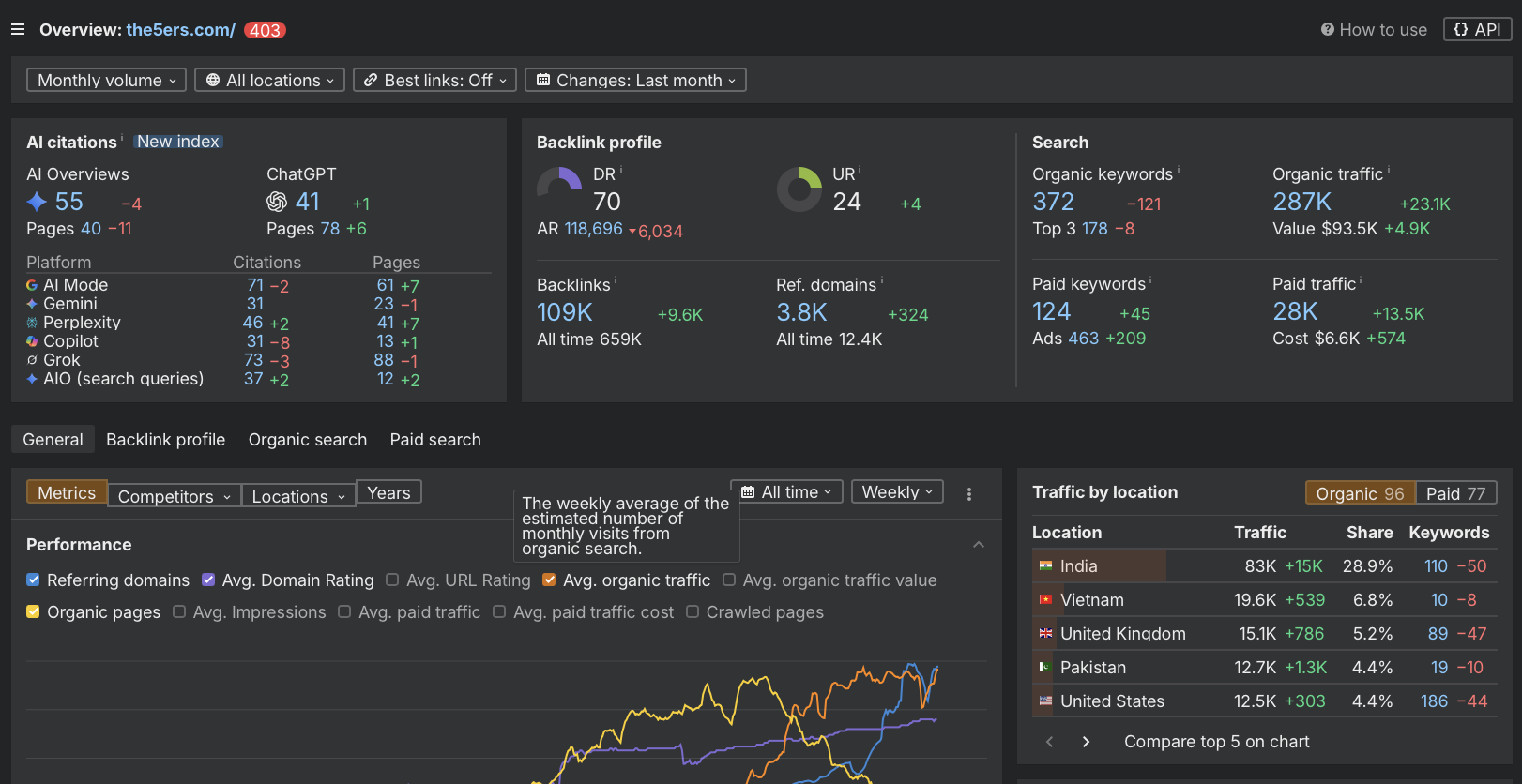Open the Changes: Last month dropdown
This screenshot has width=1522, height=784.
pyautogui.click(x=635, y=81)
